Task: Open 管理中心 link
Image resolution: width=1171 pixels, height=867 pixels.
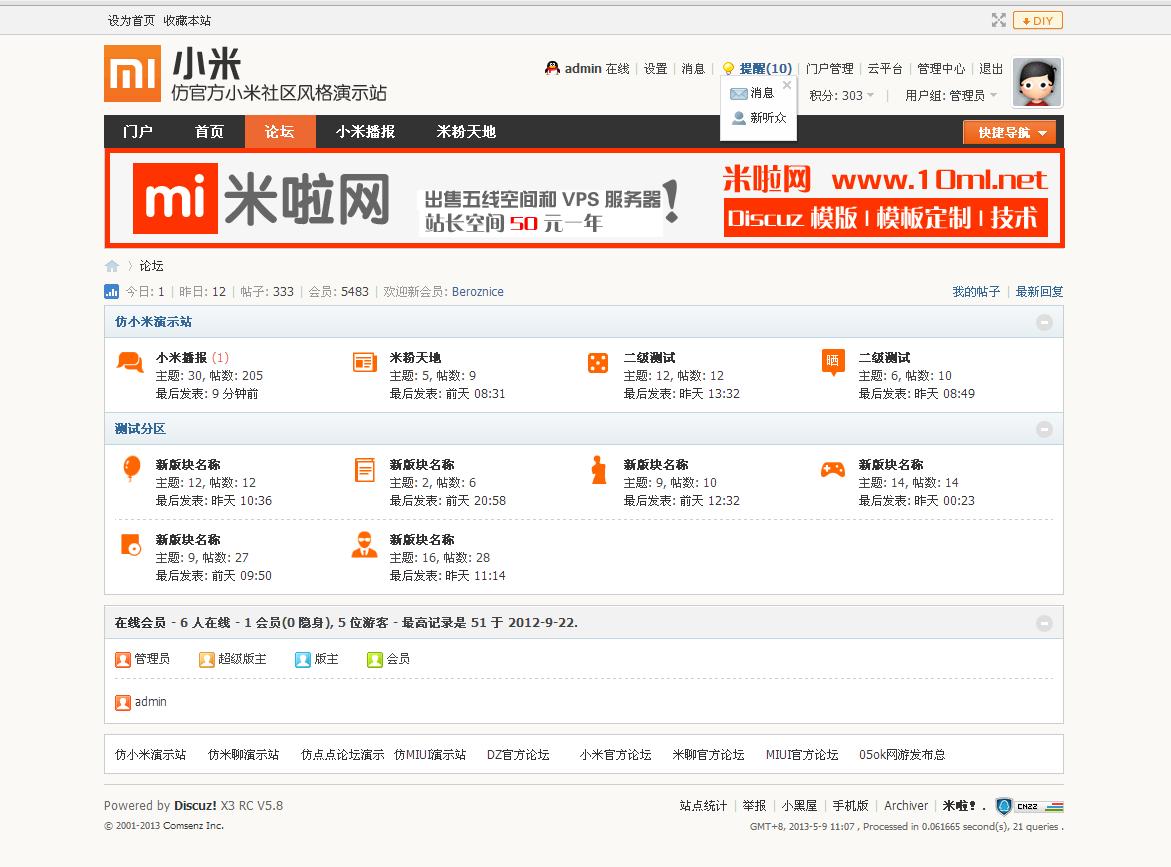Action: point(941,69)
